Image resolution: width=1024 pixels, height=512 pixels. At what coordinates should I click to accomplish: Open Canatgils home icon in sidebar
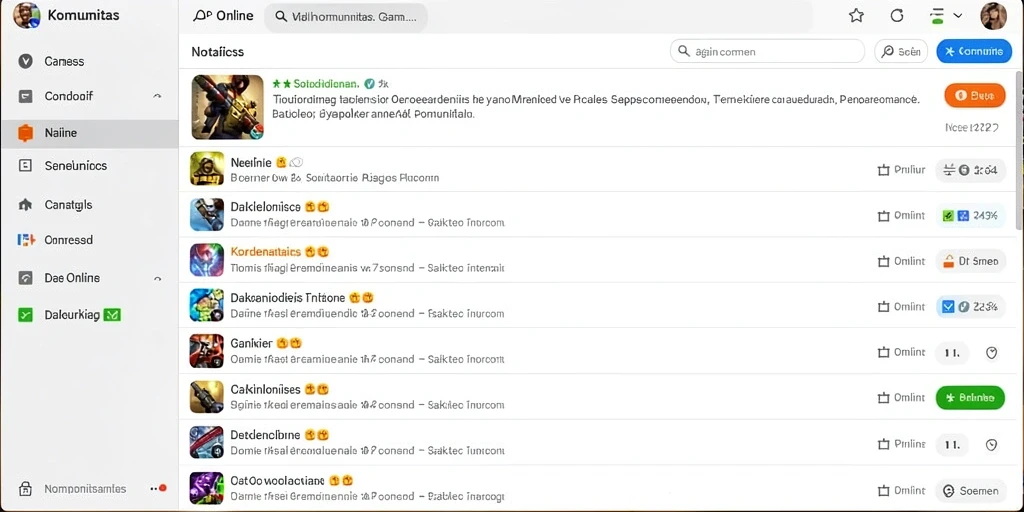click(x=25, y=205)
